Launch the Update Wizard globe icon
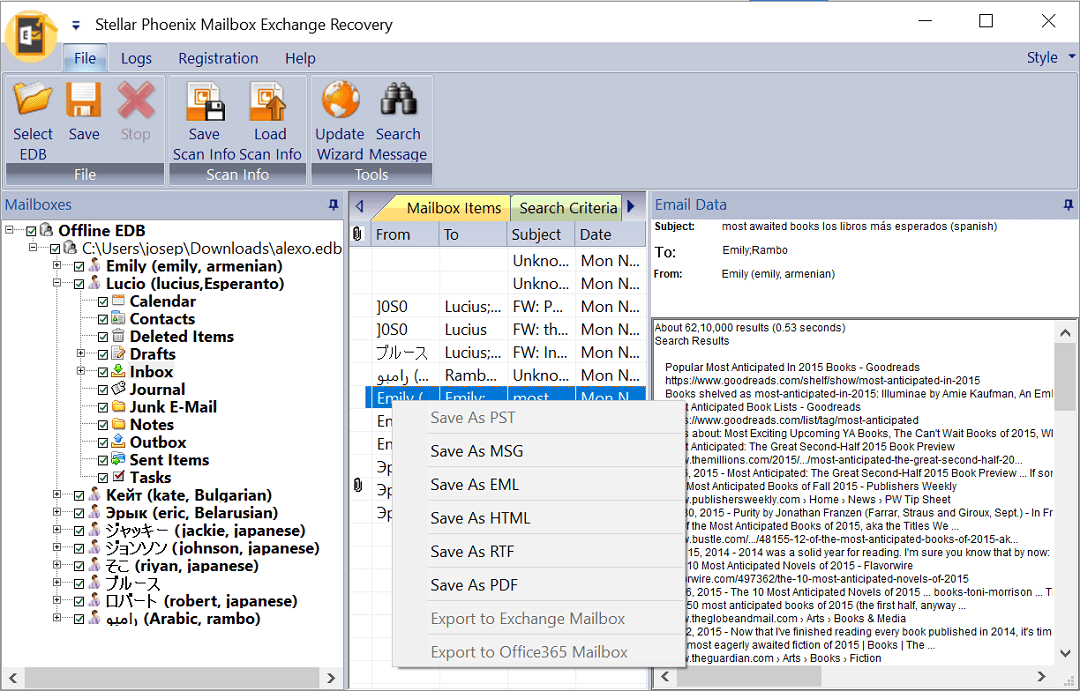This screenshot has width=1080, height=691. pyautogui.click(x=340, y=99)
